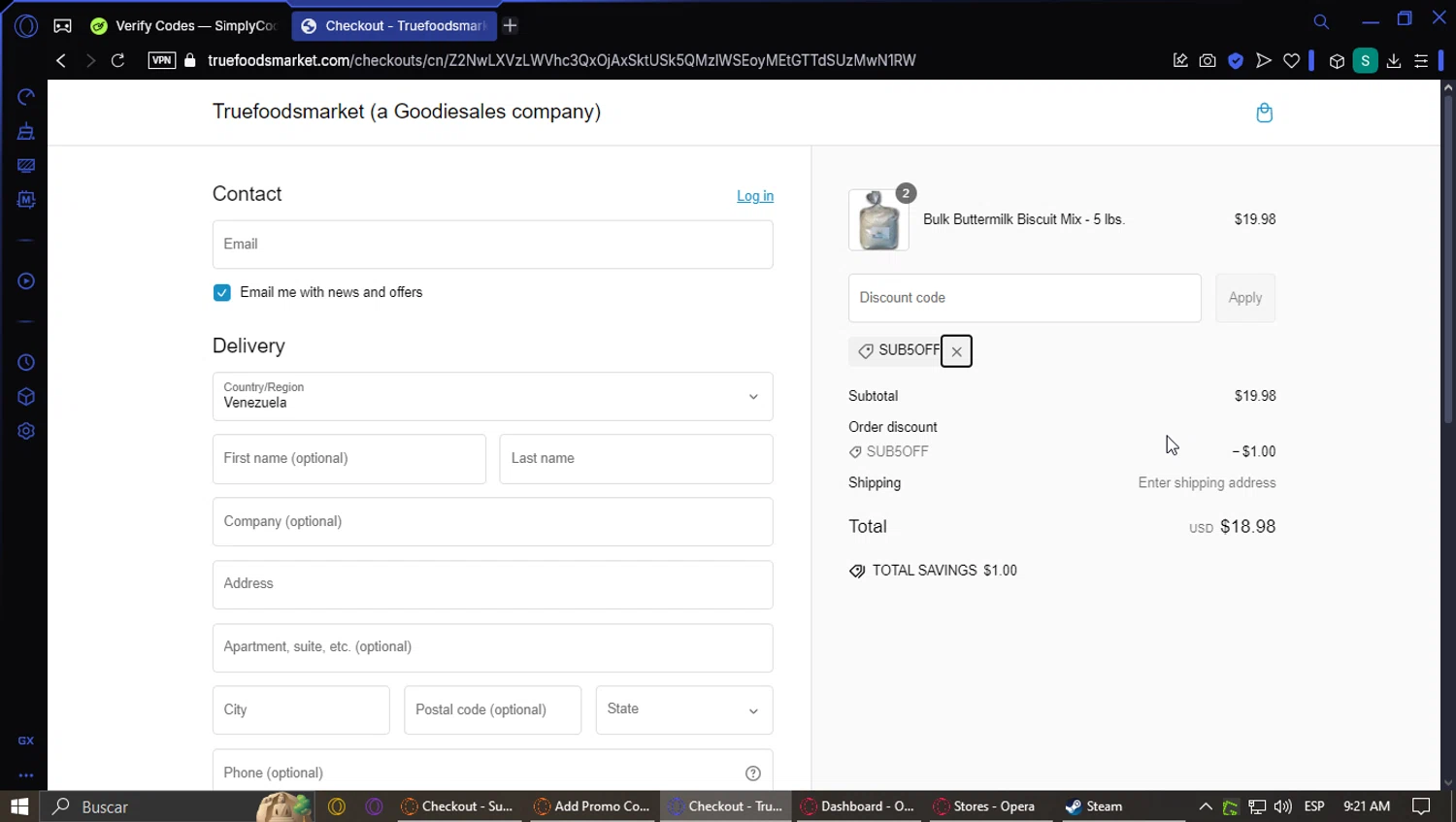Open GX Cleaner broom icon

pos(26,131)
